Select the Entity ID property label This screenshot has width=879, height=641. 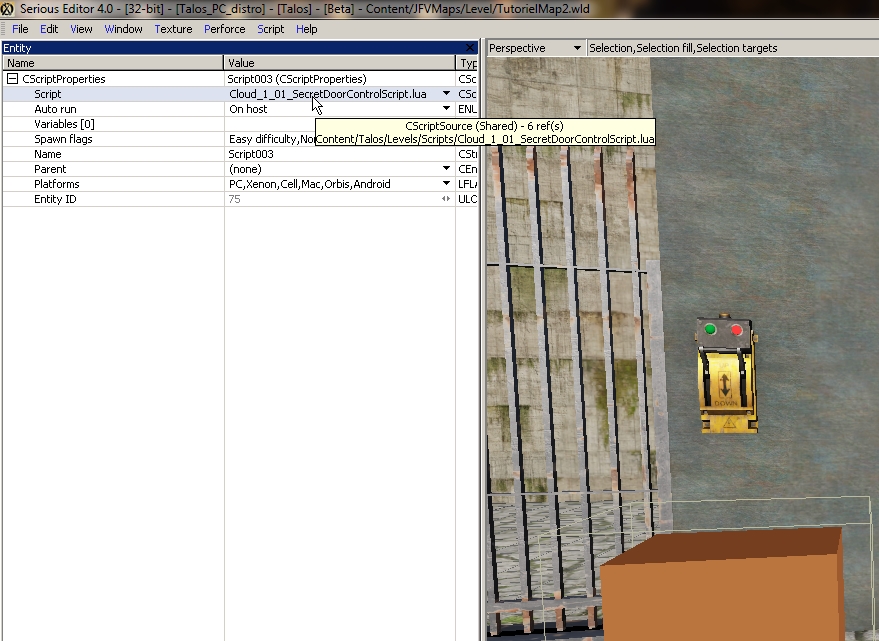click(x=55, y=199)
